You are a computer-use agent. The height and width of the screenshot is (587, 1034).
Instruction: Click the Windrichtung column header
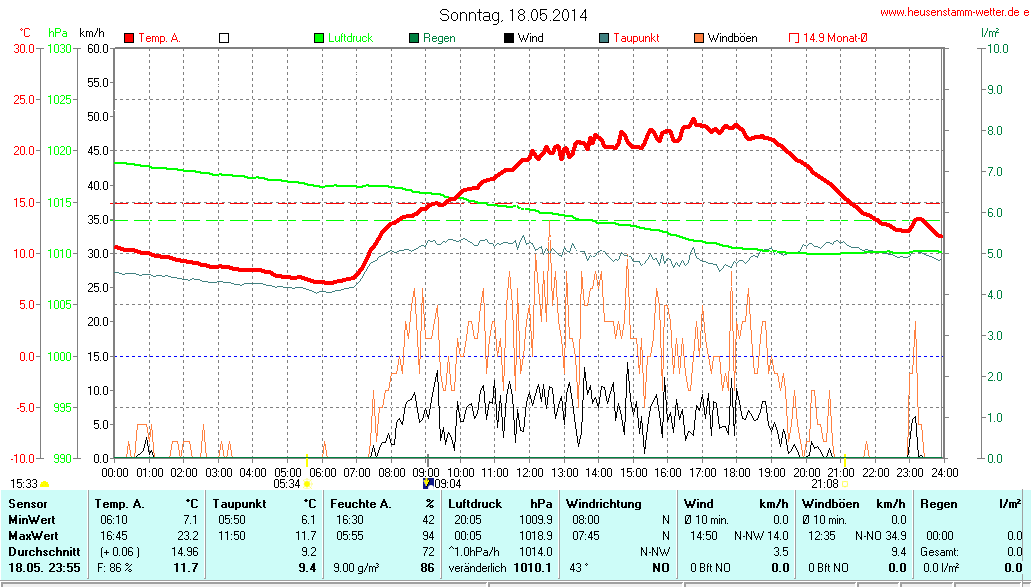603,504
